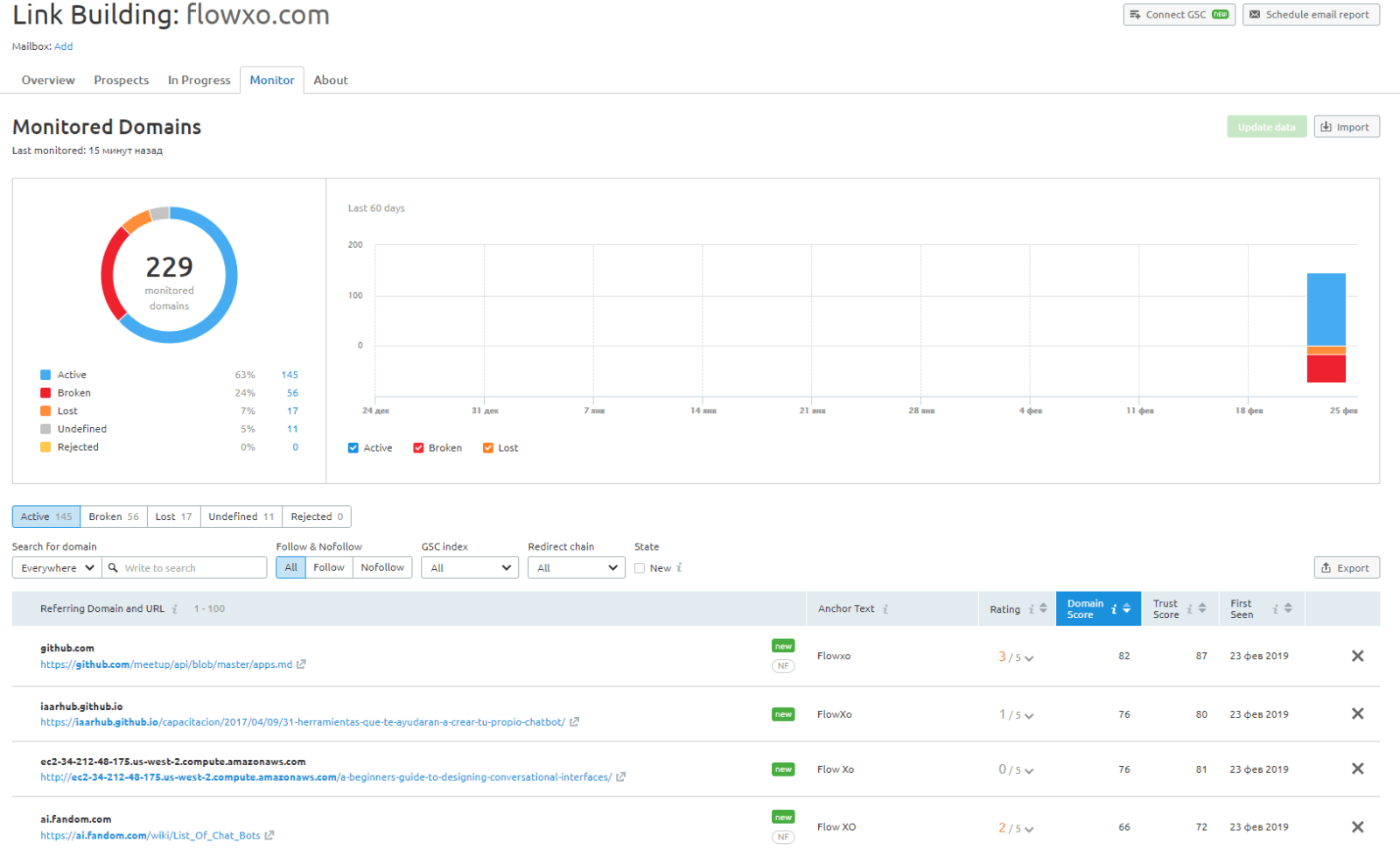The height and width of the screenshot is (857, 1400).
Task: Show Broken 56 domains tab
Action: [114, 516]
